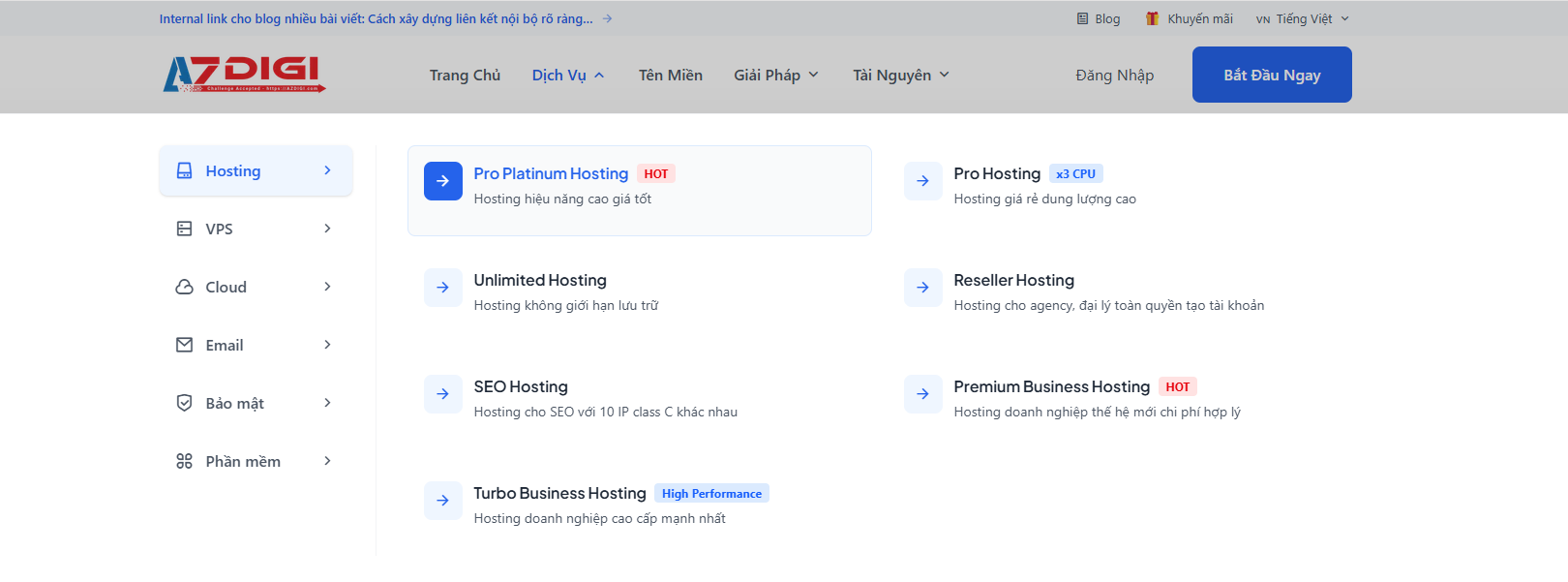This screenshot has height=582, width=1568.
Task: Click the arrow icon beside Premium Business Hosting
Action: (x=922, y=394)
